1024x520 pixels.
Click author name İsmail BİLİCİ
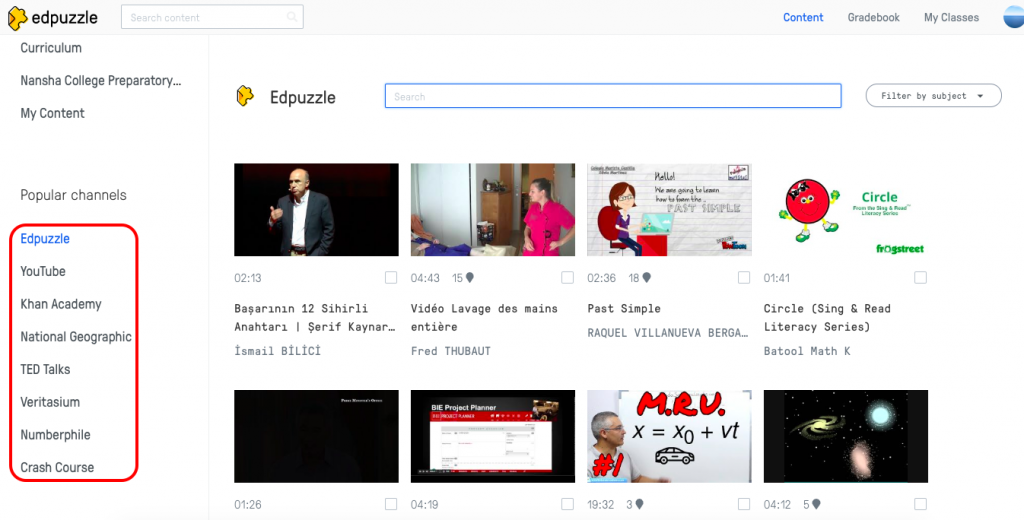278,351
